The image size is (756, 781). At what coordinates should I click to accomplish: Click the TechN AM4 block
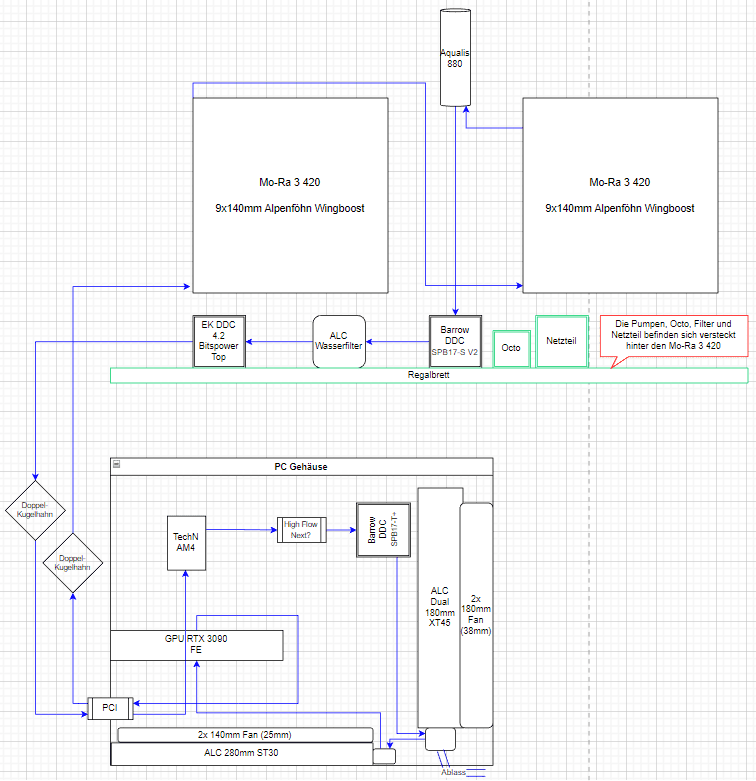pyautogui.click(x=186, y=543)
